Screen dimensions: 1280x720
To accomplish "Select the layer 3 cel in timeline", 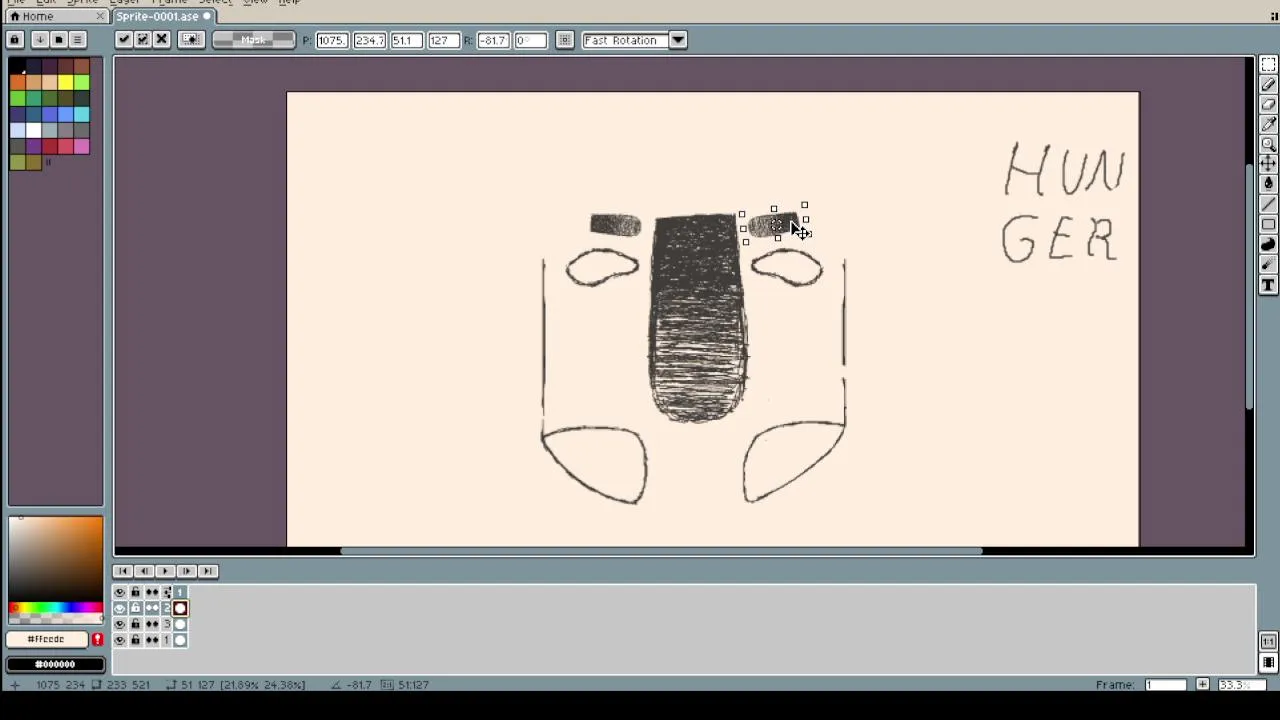I will pyautogui.click(x=180, y=624).
